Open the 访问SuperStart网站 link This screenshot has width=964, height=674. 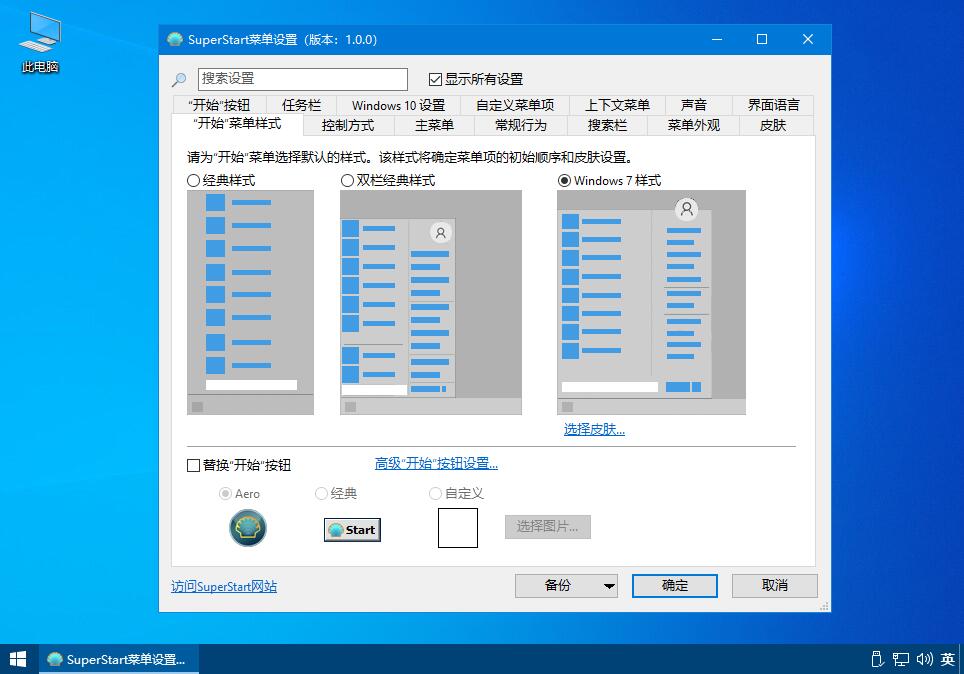point(223,586)
